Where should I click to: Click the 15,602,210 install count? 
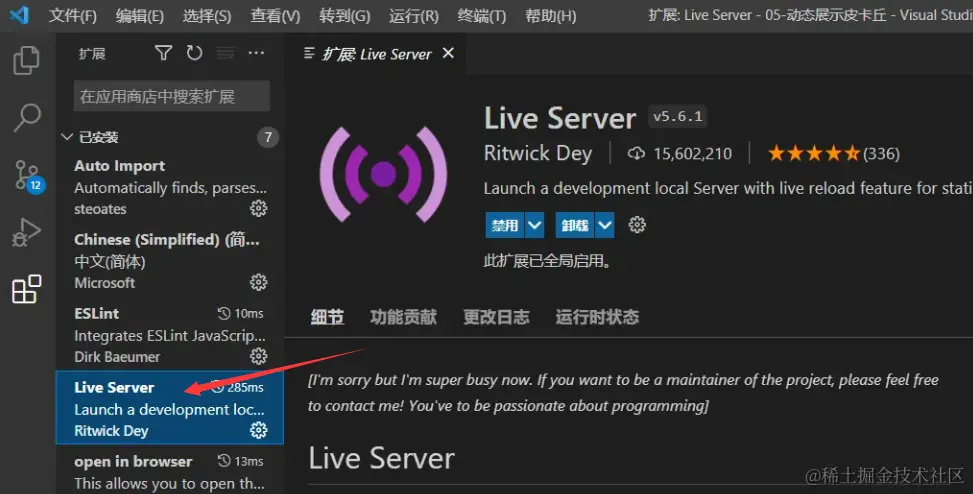click(x=693, y=153)
